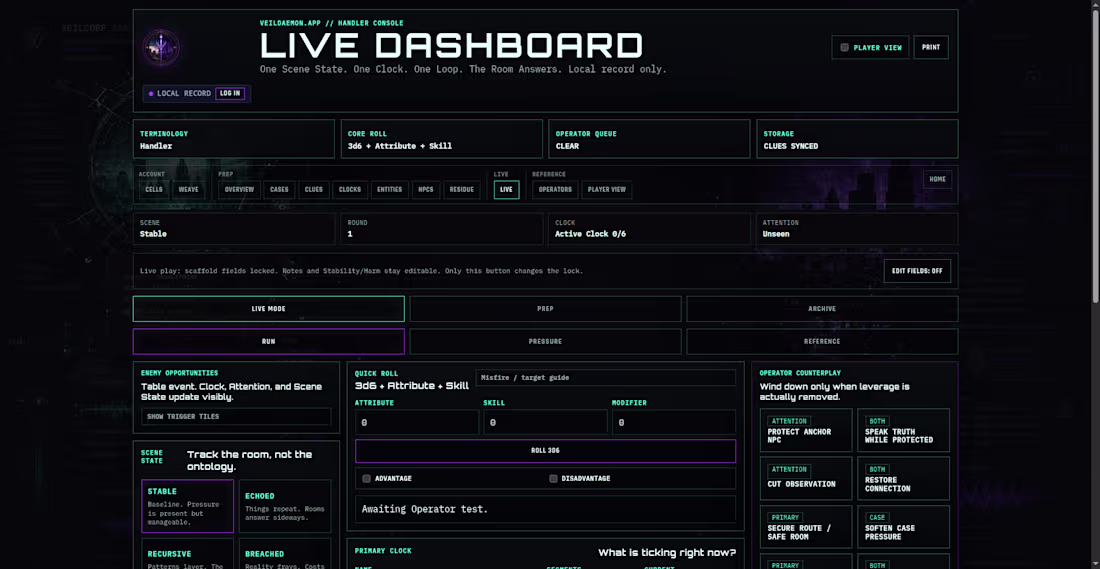Click the Scene Stable status cell
This screenshot has width=1100, height=569.
234,229
